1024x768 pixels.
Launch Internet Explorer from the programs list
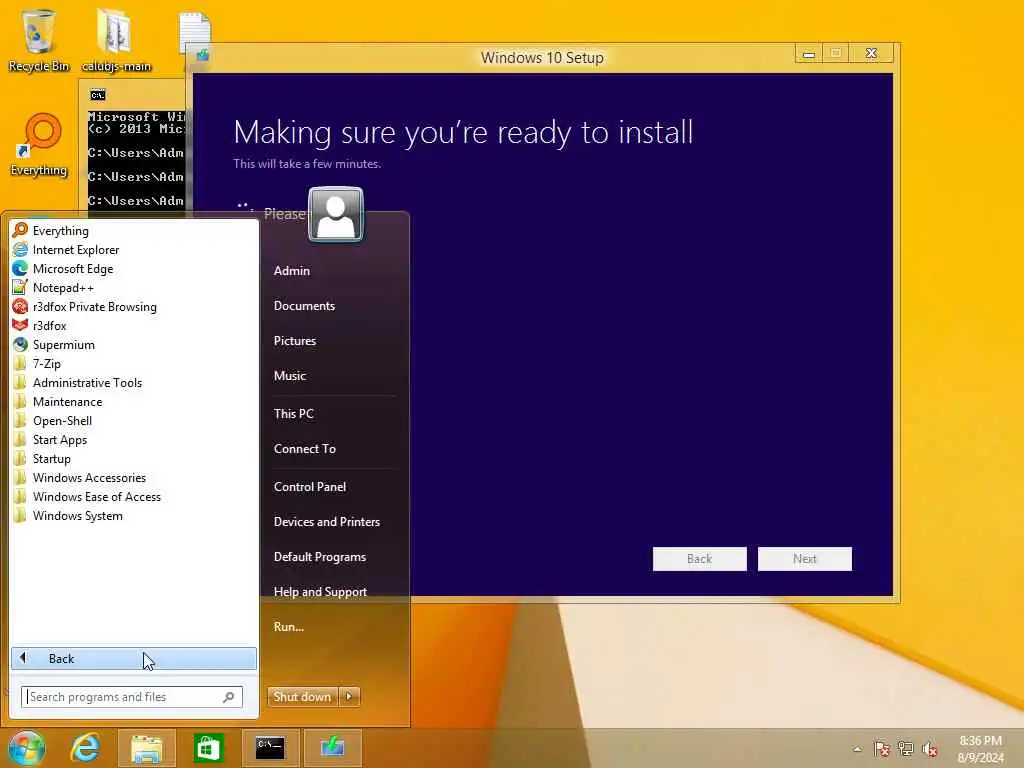click(134, 249)
